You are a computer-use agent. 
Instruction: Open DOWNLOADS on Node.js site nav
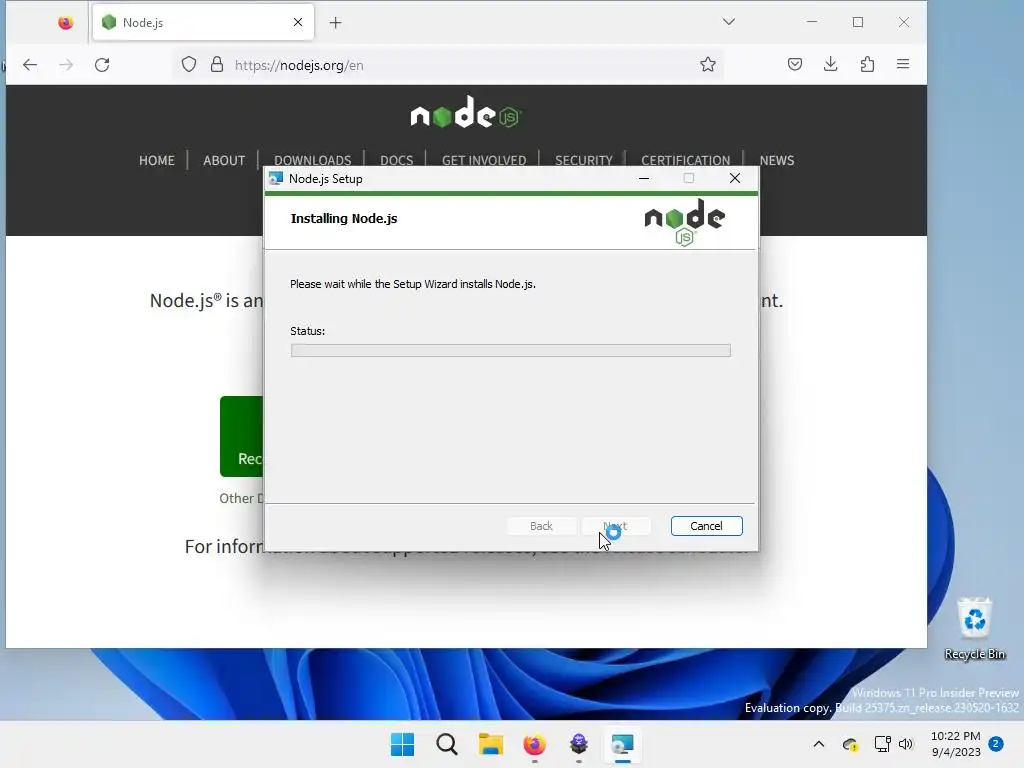point(312,161)
